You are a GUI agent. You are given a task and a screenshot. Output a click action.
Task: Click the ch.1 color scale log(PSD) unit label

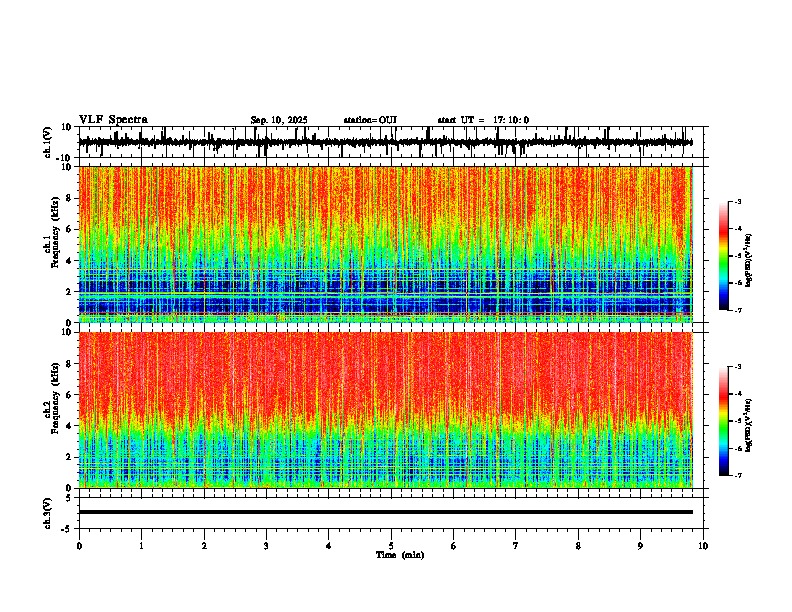pyautogui.click(x=749, y=260)
